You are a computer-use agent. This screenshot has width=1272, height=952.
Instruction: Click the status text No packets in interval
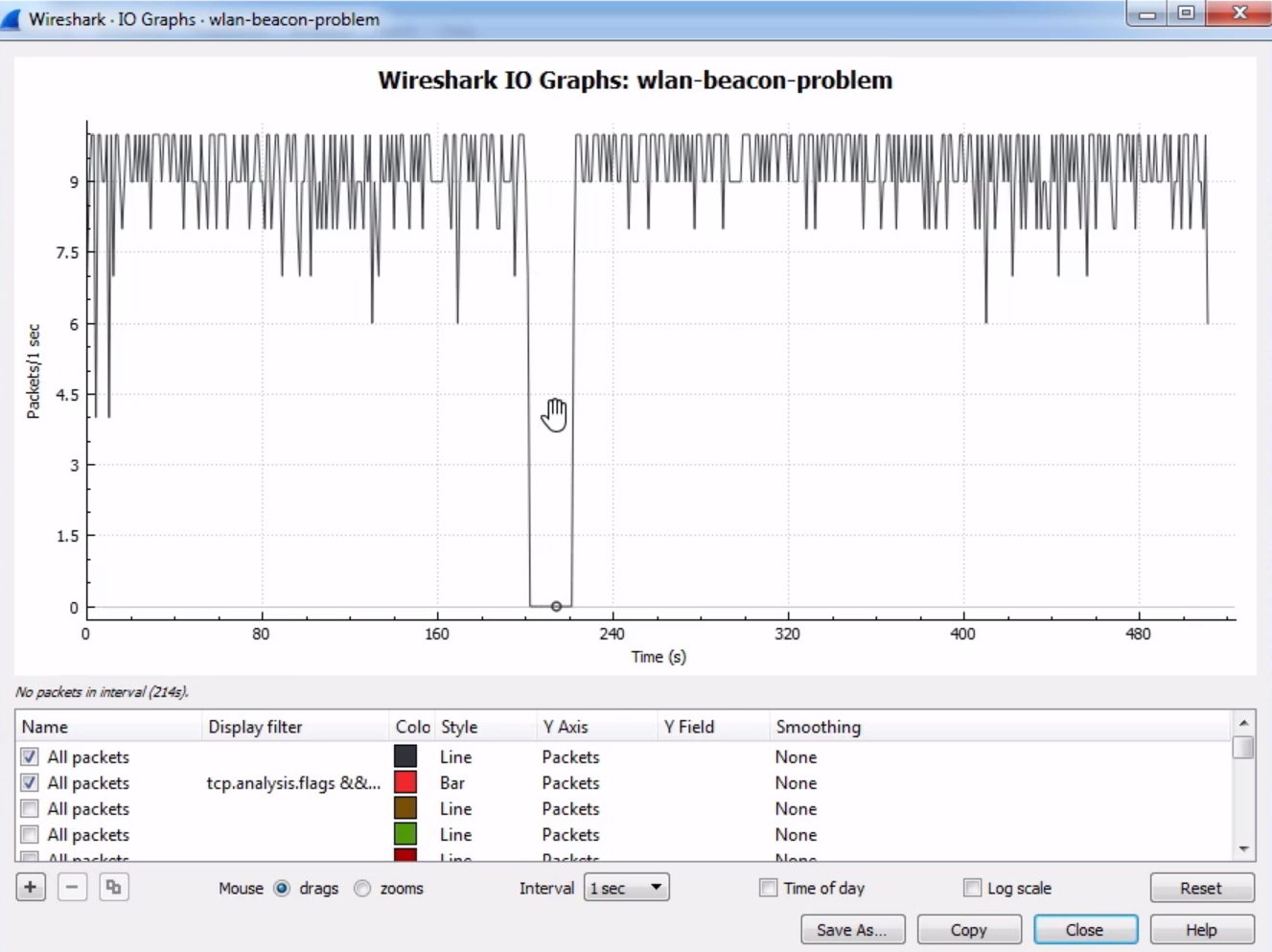click(x=103, y=691)
